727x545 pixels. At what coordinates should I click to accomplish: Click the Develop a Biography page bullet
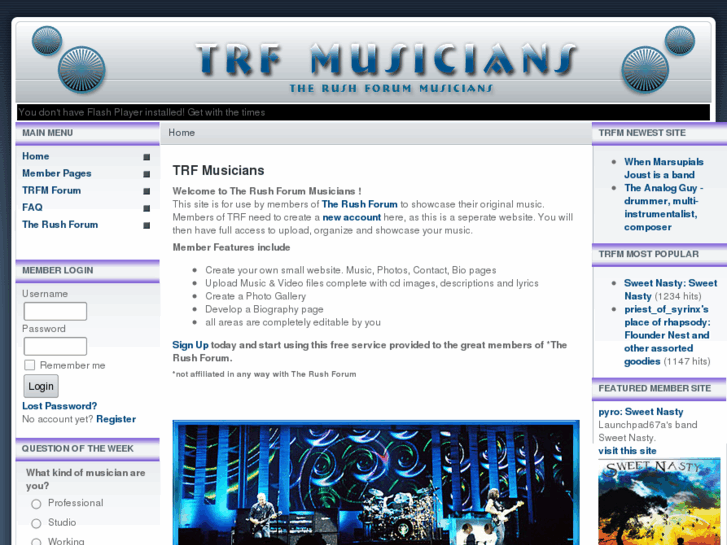[264, 309]
